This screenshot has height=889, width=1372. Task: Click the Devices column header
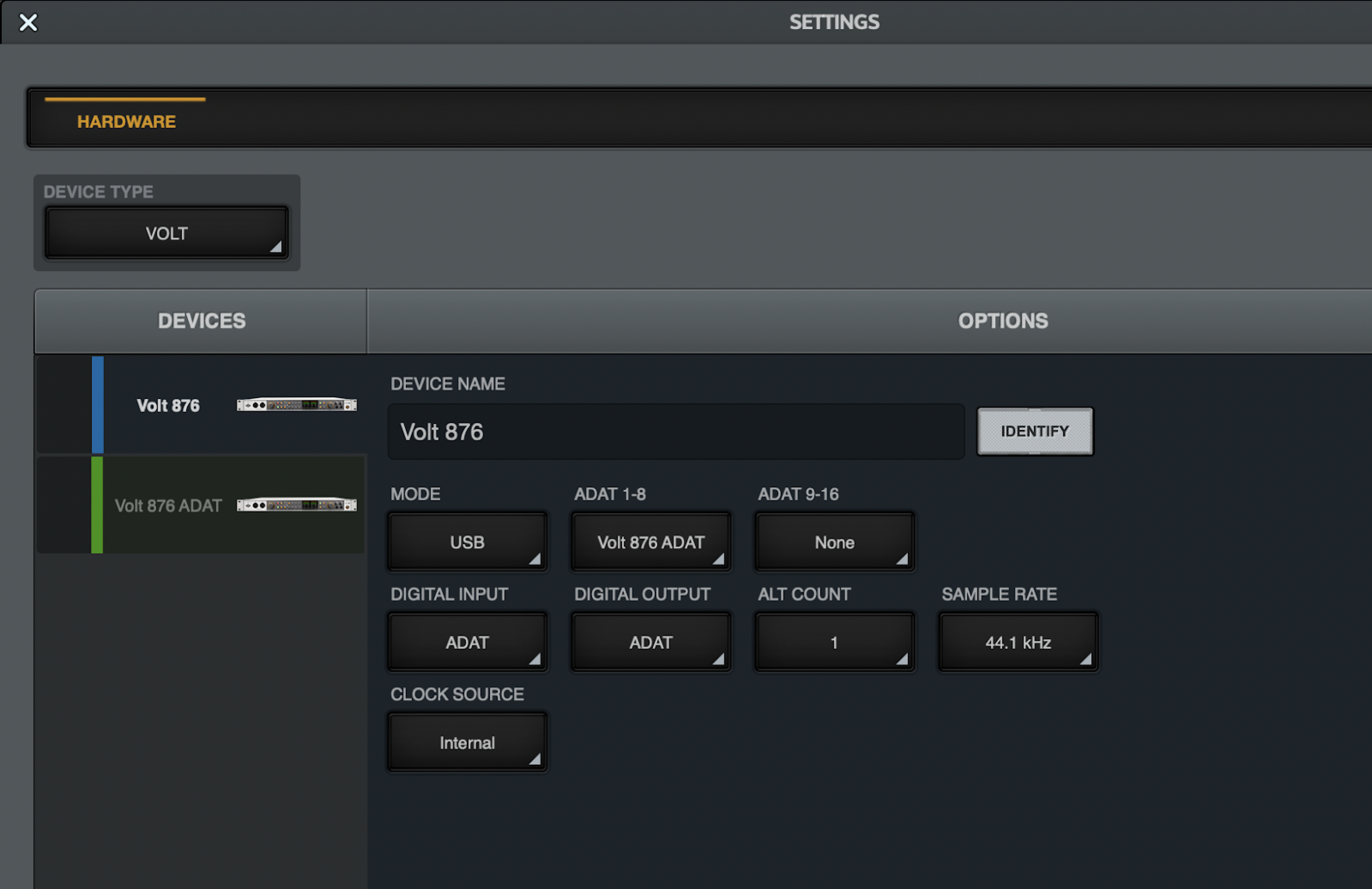tap(201, 321)
